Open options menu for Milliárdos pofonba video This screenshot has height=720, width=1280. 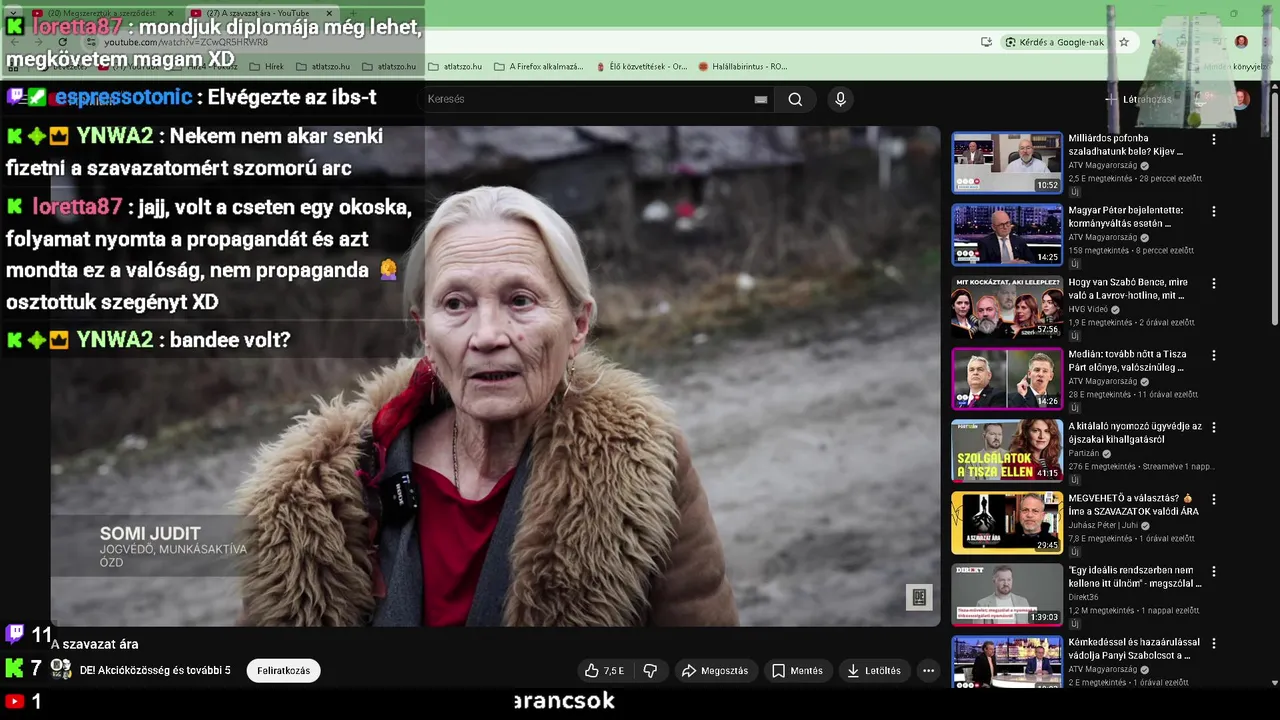1214,140
